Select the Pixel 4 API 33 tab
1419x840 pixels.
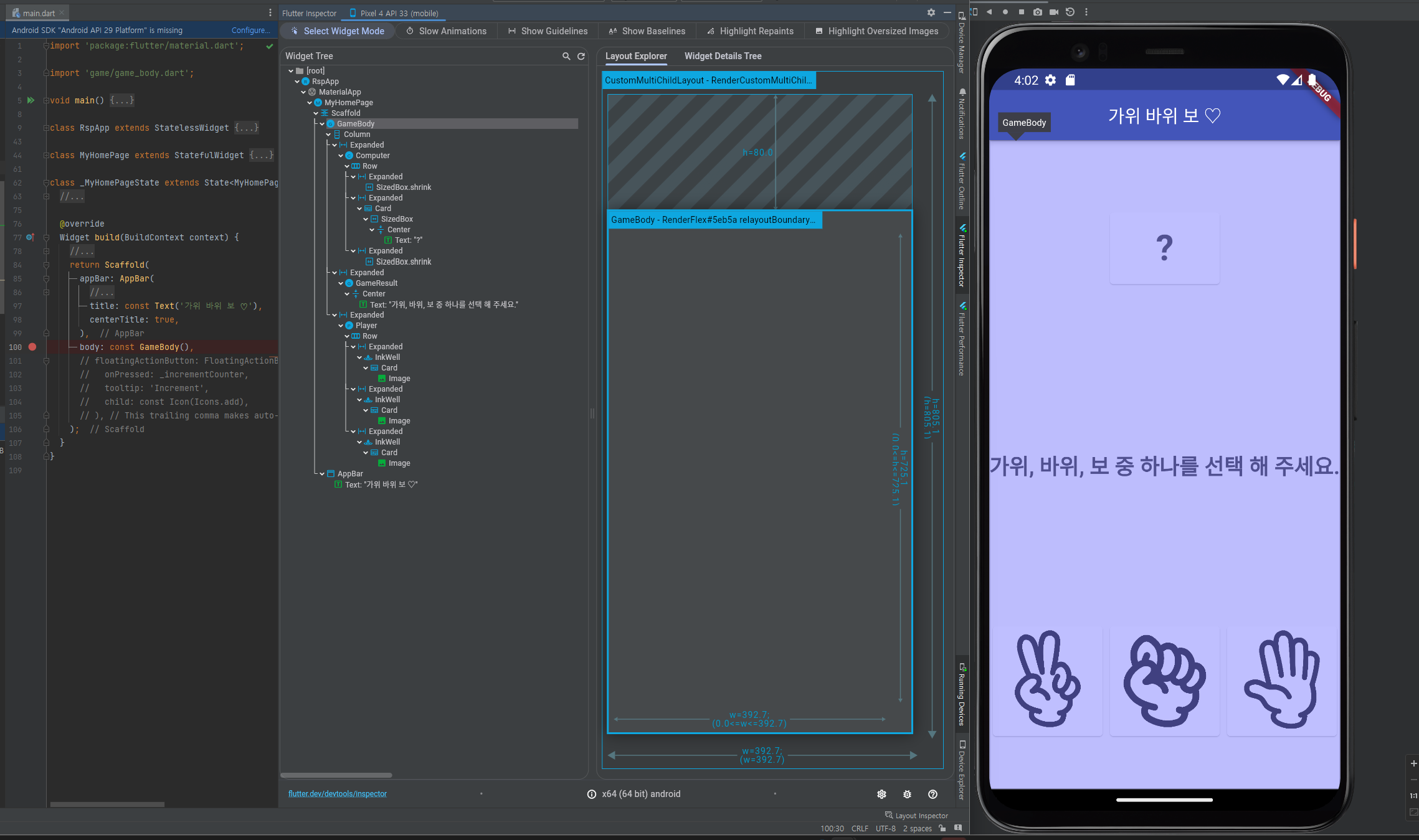pos(394,13)
